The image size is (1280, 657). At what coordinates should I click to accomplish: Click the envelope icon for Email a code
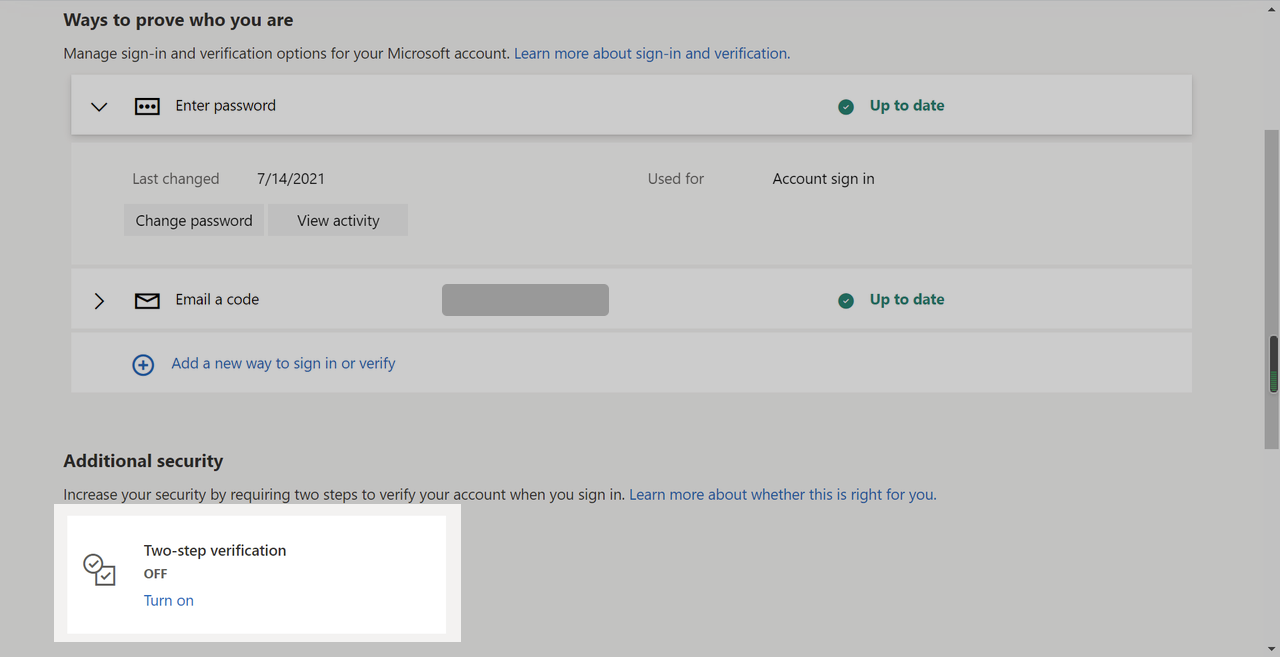[147, 300]
